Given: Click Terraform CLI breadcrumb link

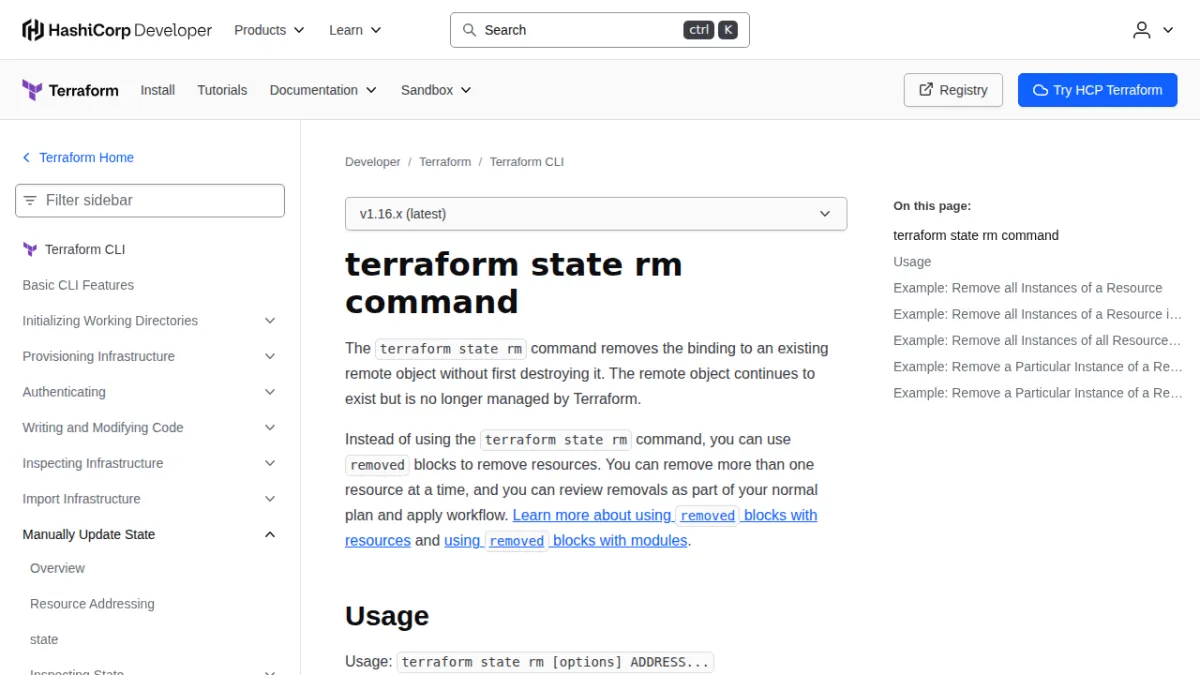Looking at the screenshot, I should coord(527,162).
